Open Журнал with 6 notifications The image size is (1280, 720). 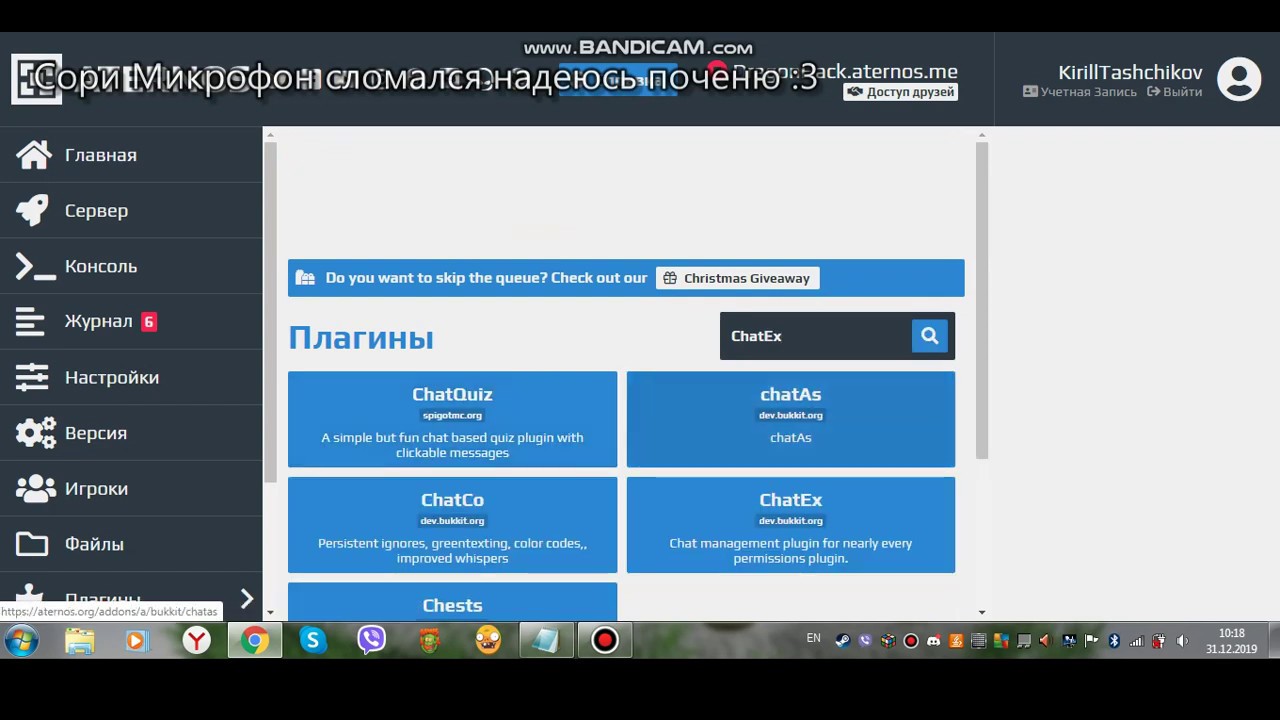pyautogui.click(x=131, y=322)
